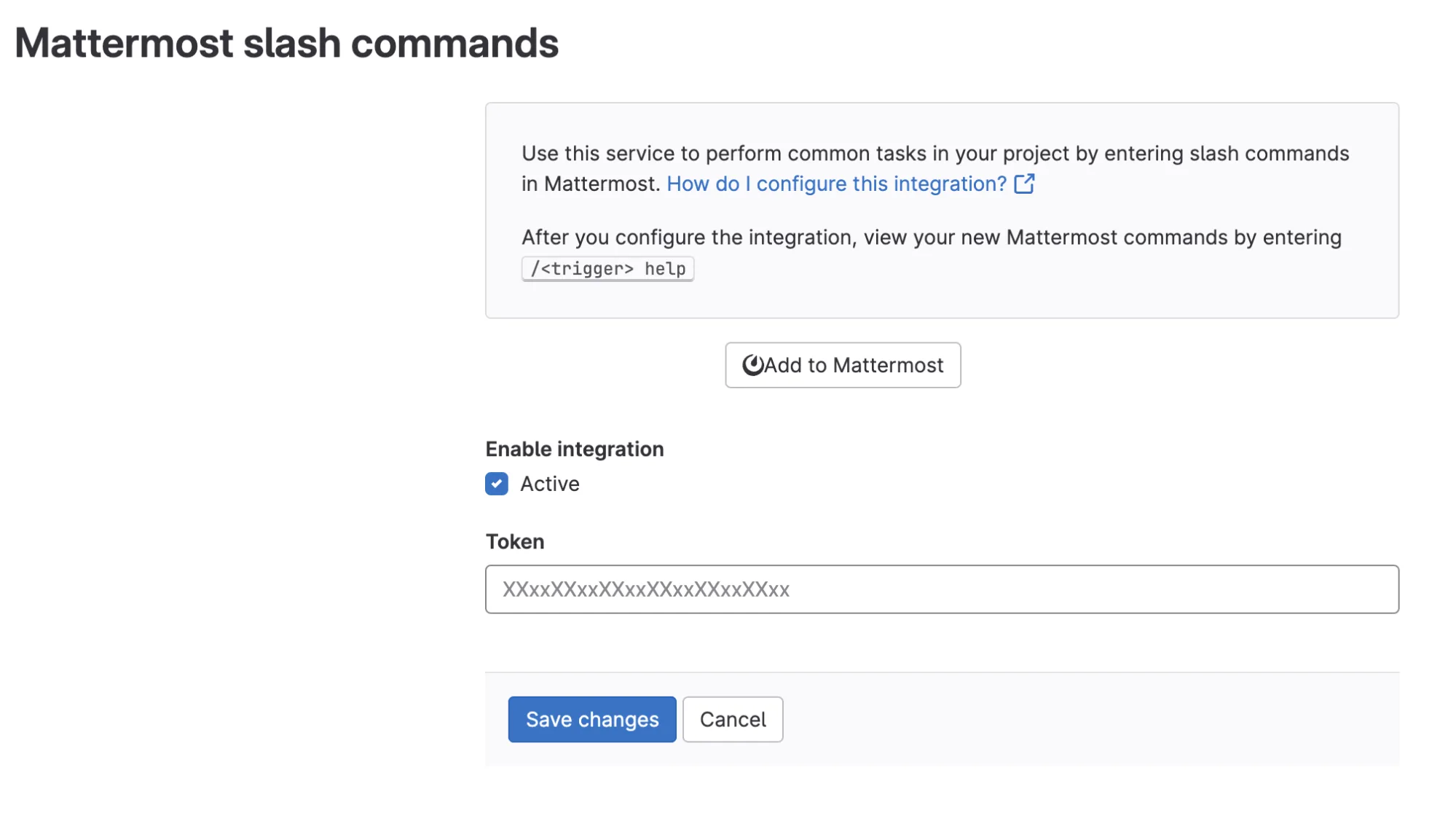Focus the Token input field
Viewport: 1456px width, 829px height.
coord(942,589)
